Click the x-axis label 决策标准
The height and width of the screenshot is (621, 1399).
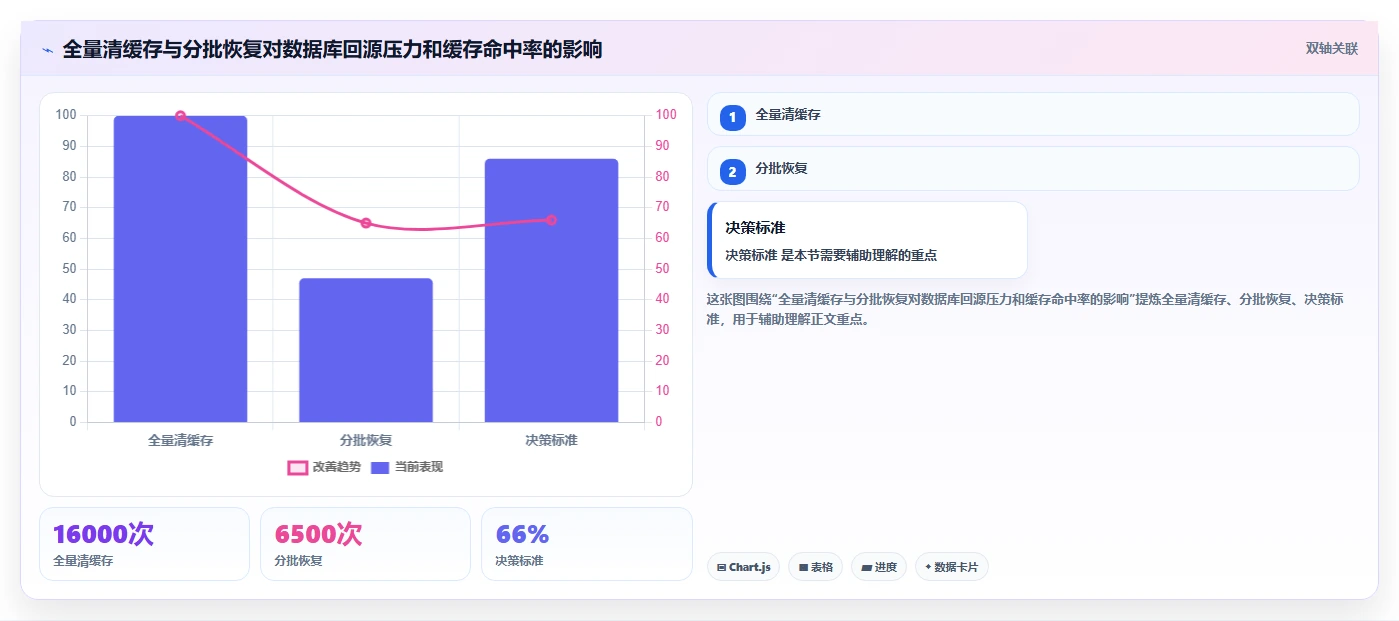[x=551, y=440]
